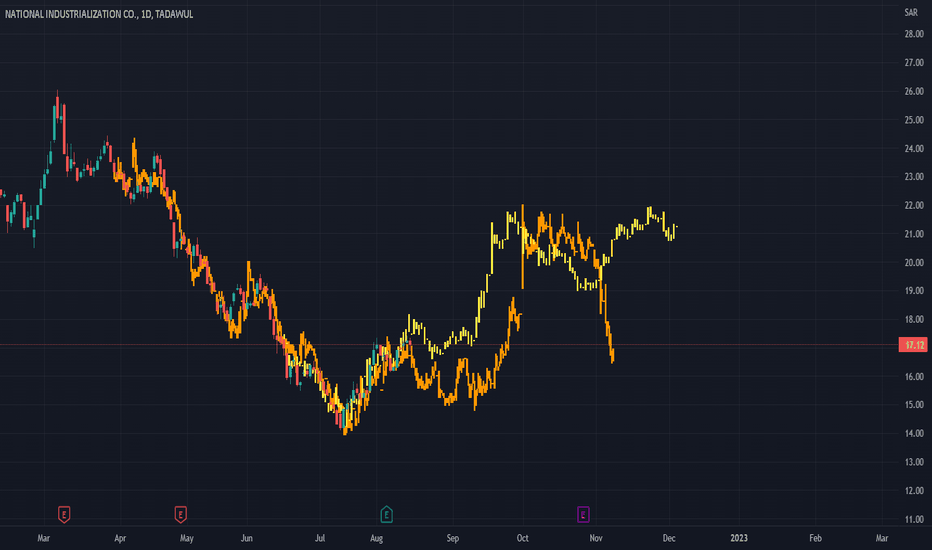Viewport: 932px width, 550px height.
Task: Select the Aug label on time axis
Action: tap(376, 538)
